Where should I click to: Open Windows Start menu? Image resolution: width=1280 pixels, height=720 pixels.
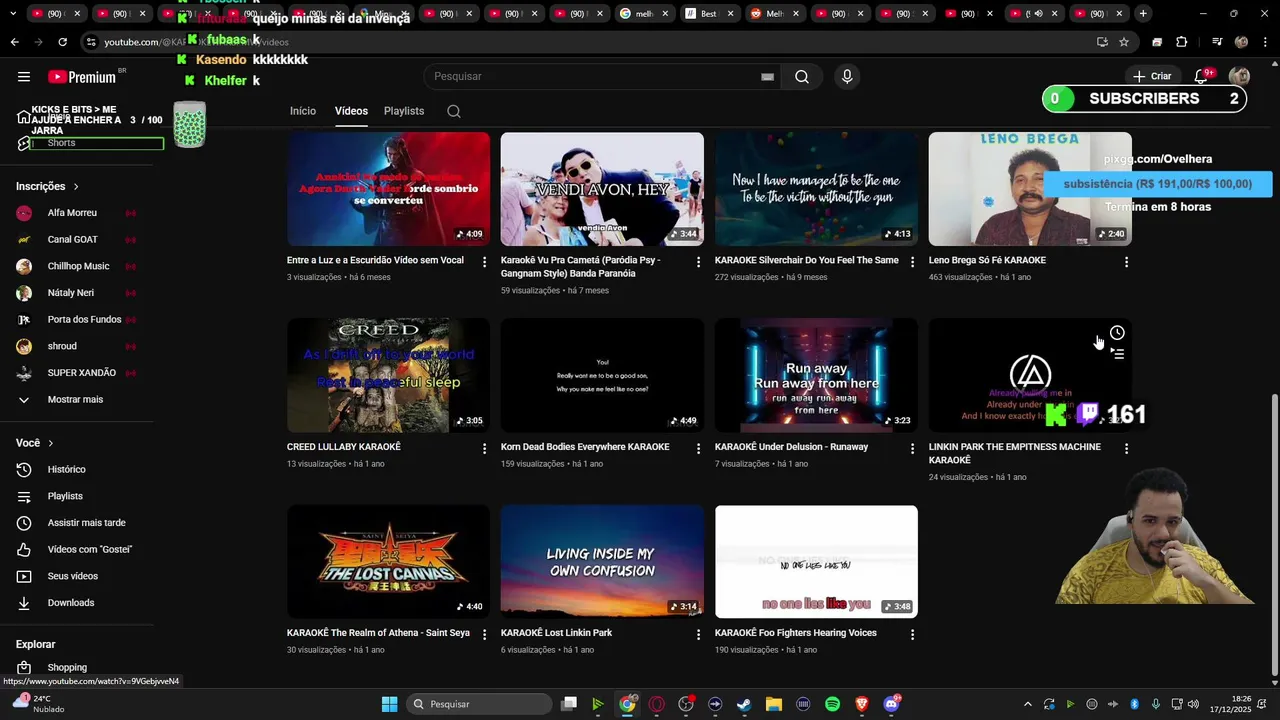[389, 704]
